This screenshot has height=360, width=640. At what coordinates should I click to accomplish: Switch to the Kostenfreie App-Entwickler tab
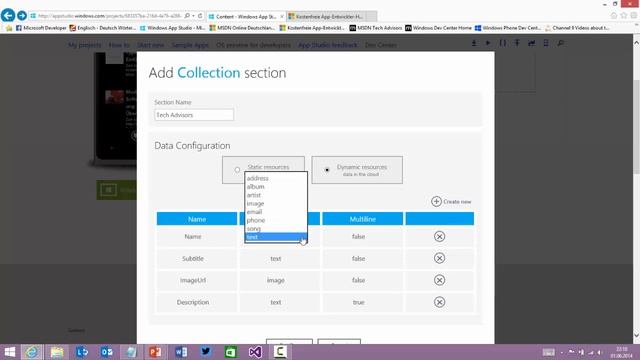point(331,16)
